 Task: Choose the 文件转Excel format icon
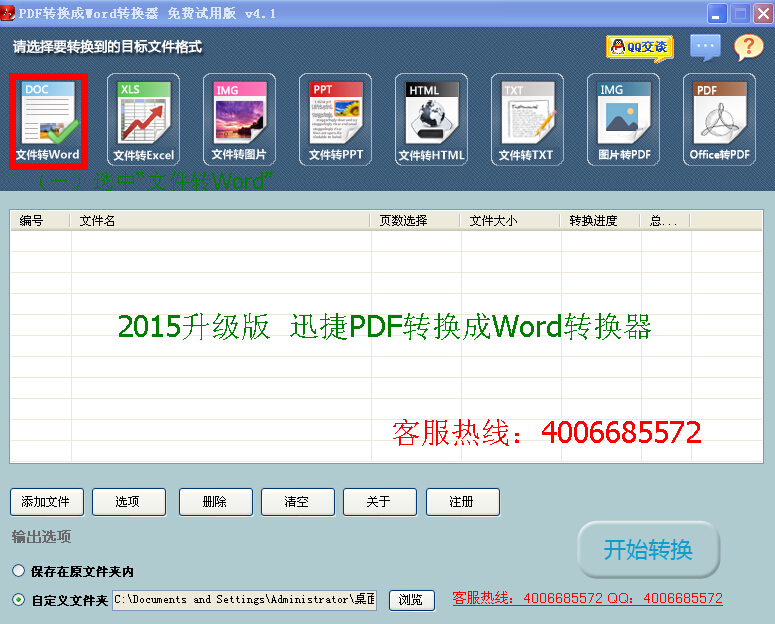click(x=143, y=120)
